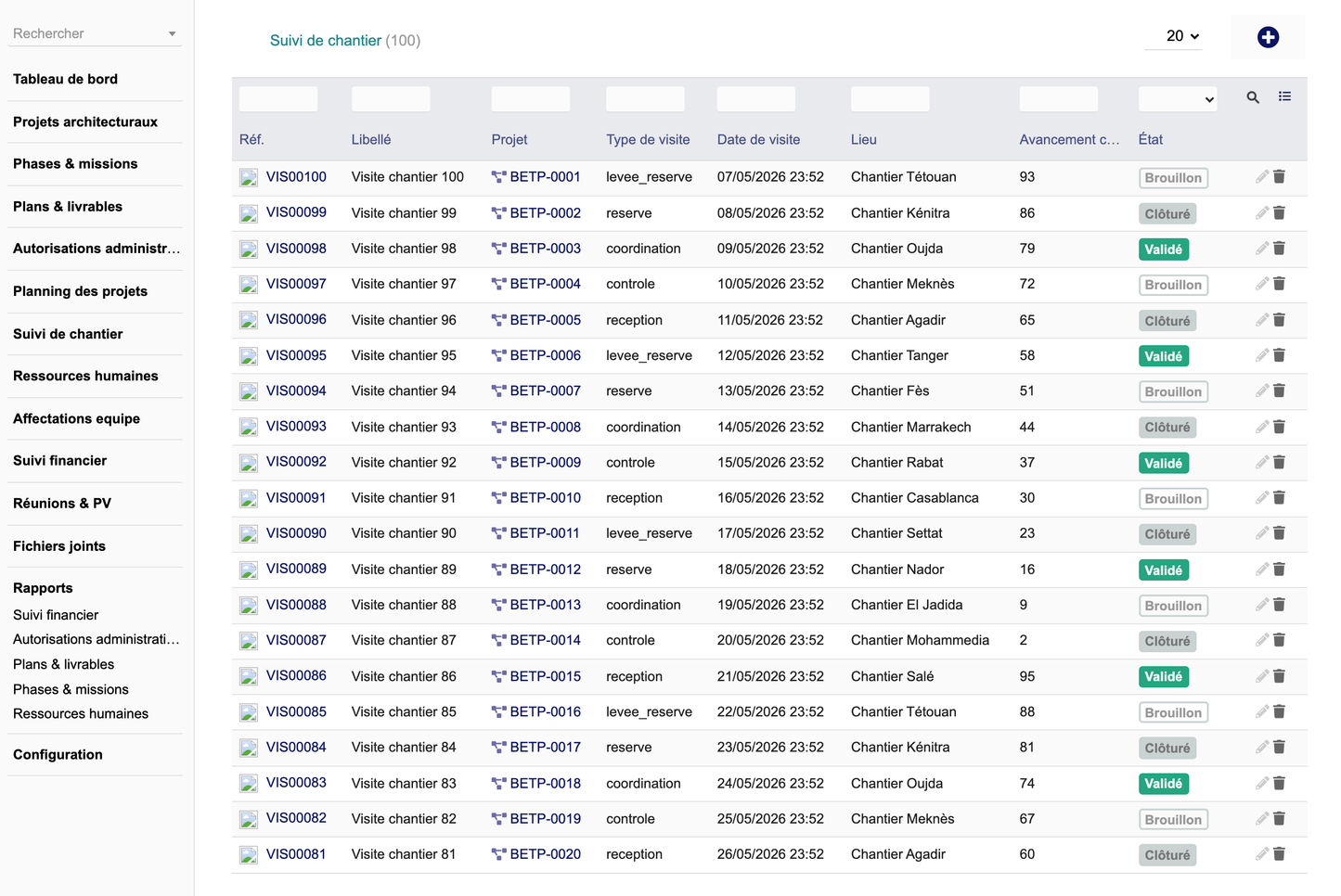
Task: Sort by Type de visite column
Action: 648,140
